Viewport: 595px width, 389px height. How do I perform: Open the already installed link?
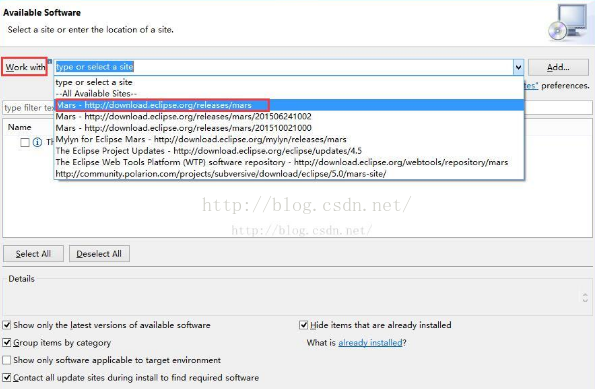370,343
